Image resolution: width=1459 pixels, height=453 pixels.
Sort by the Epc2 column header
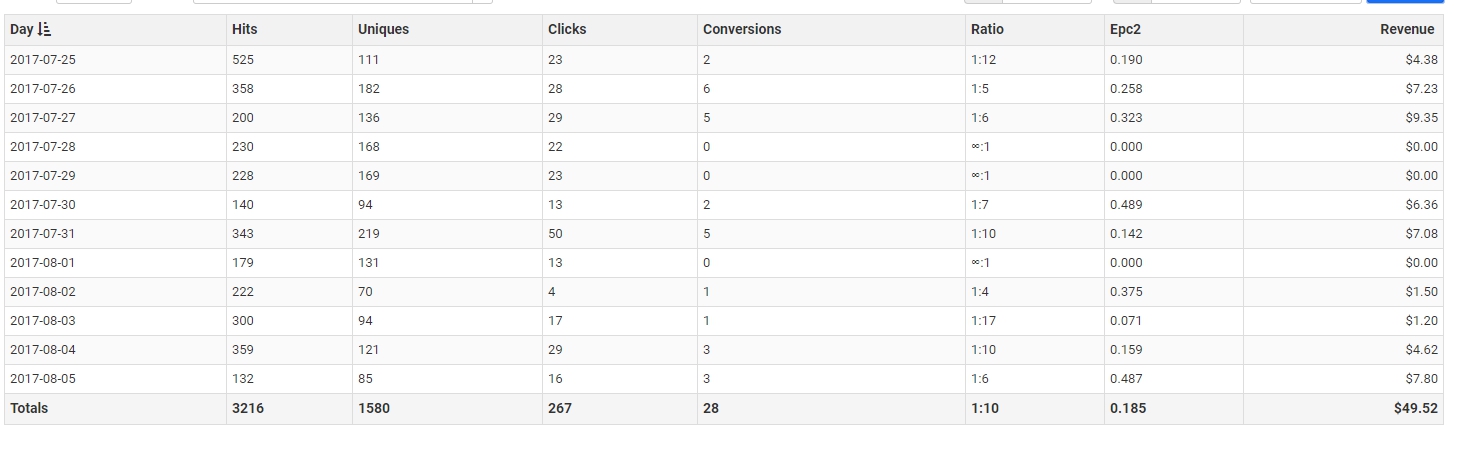coord(1125,30)
